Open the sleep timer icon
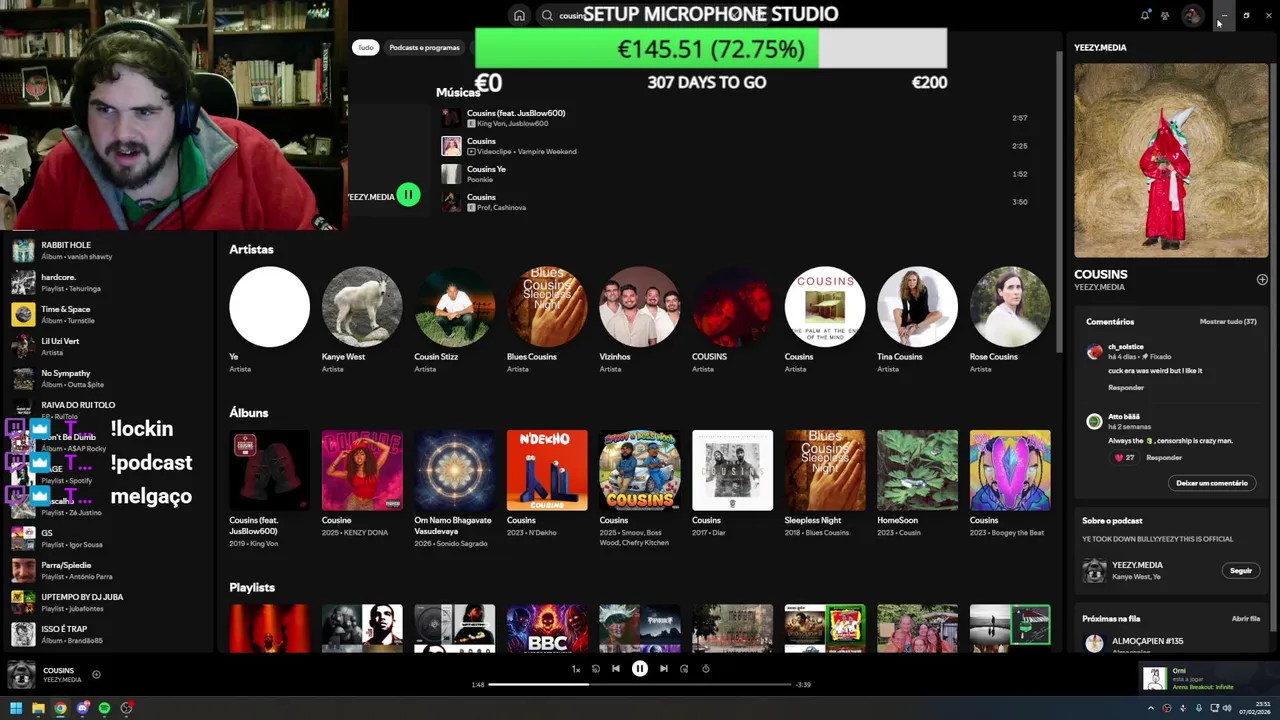 706,669
